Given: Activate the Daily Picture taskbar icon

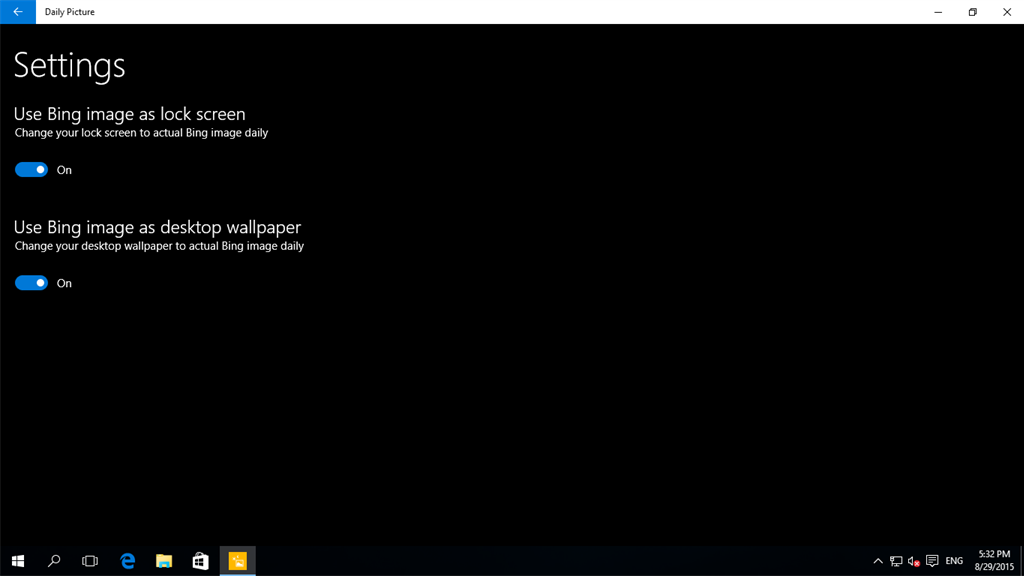Looking at the screenshot, I should pyautogui.click(x=236, y=561).
